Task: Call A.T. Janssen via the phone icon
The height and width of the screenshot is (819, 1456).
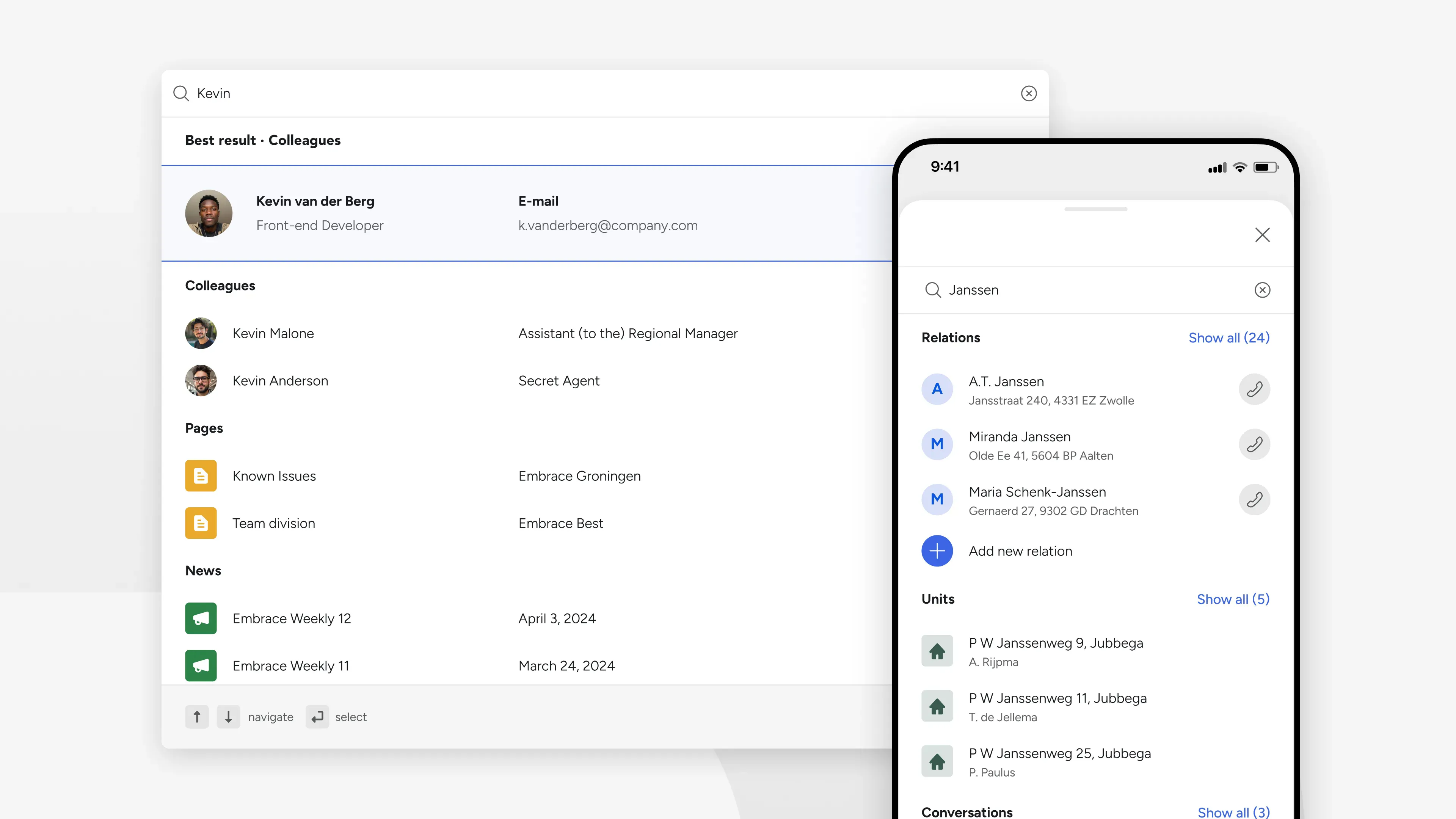Action: coord(1254,389)
